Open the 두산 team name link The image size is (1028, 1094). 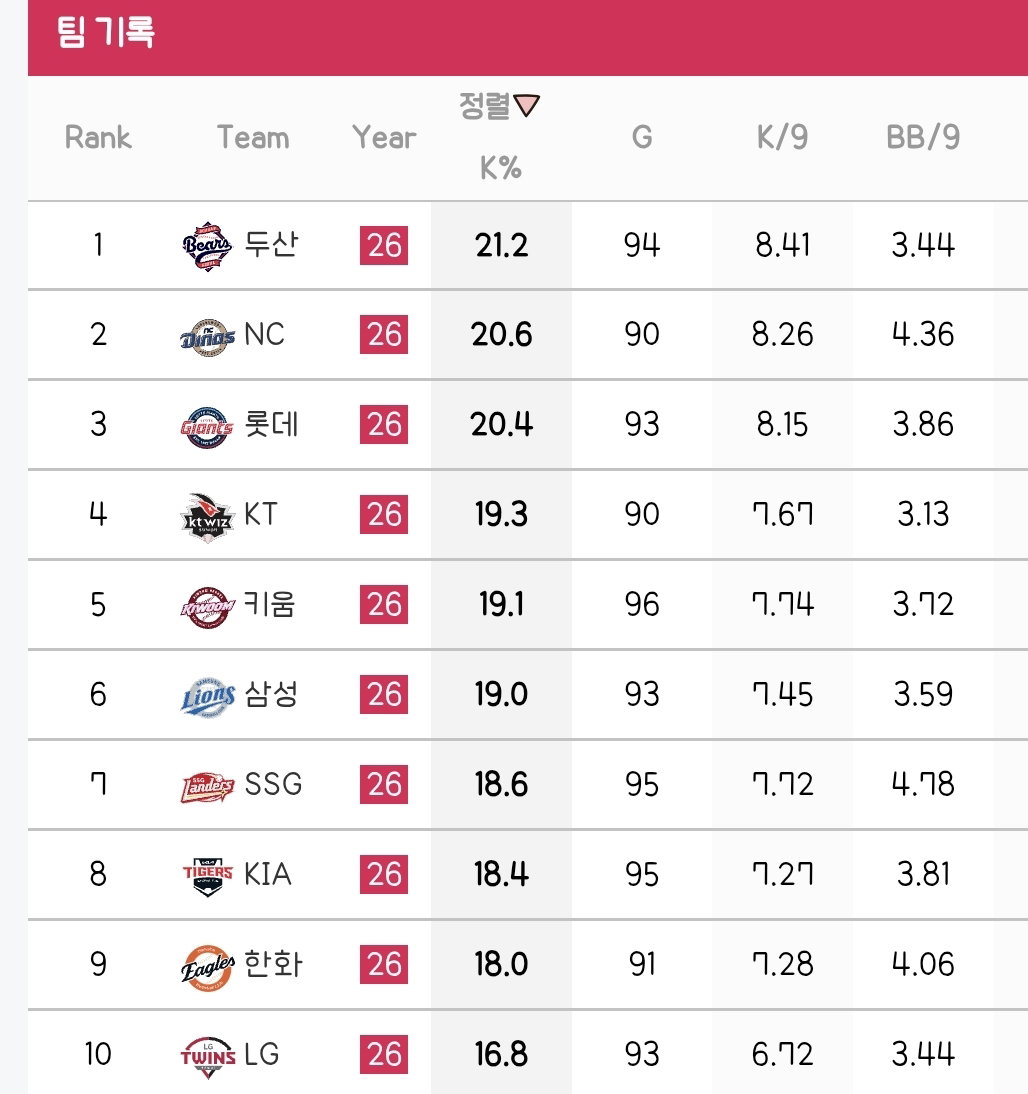(271, 244)
